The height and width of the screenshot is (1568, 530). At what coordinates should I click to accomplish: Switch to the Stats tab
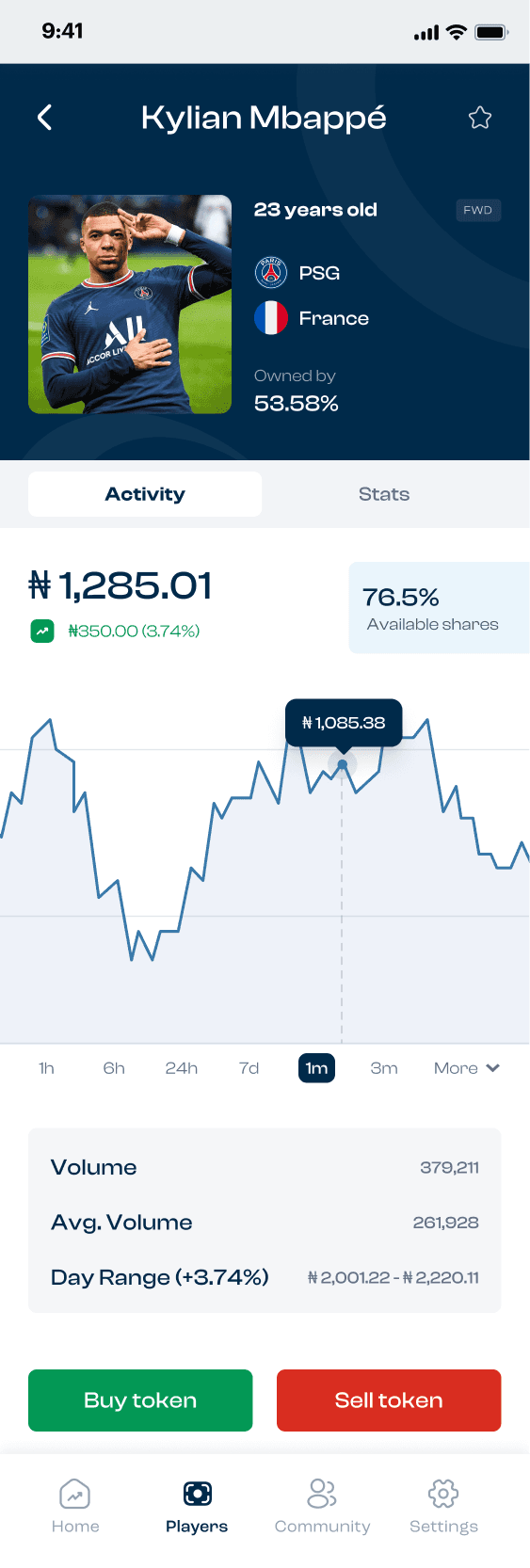click(384, 494)
